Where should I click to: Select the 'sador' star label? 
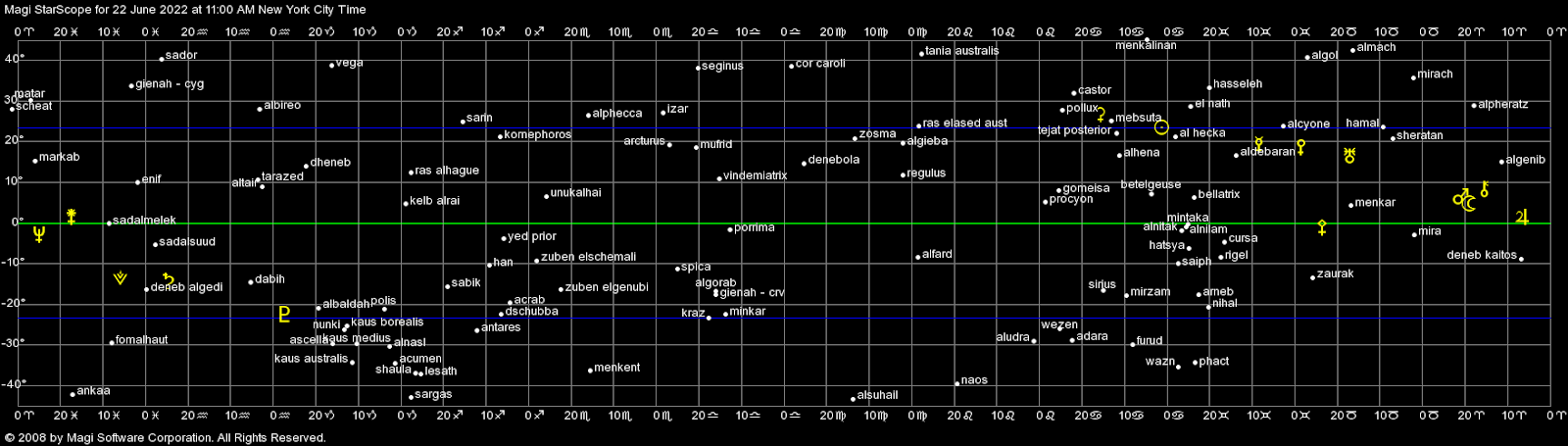click(181, 56)
